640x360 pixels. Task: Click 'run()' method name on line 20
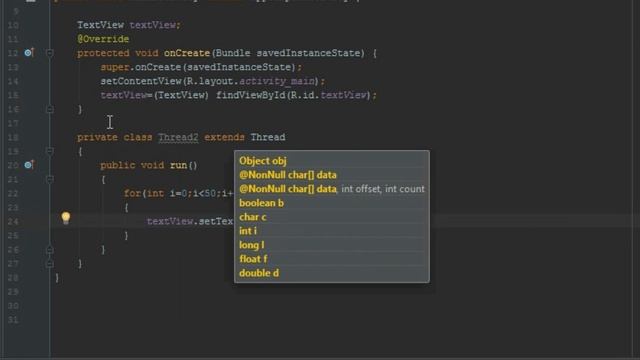click(184, 165)
